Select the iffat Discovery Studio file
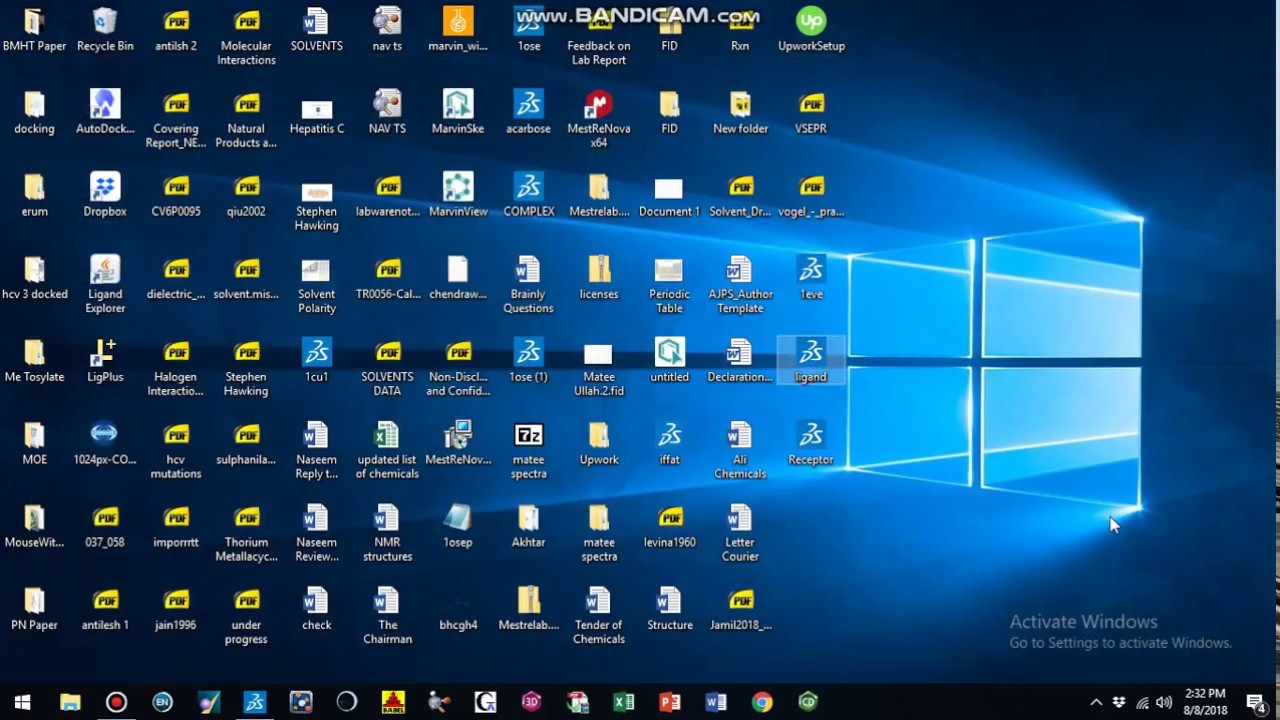The image size is (1280, 720). (x=670, y=444)
